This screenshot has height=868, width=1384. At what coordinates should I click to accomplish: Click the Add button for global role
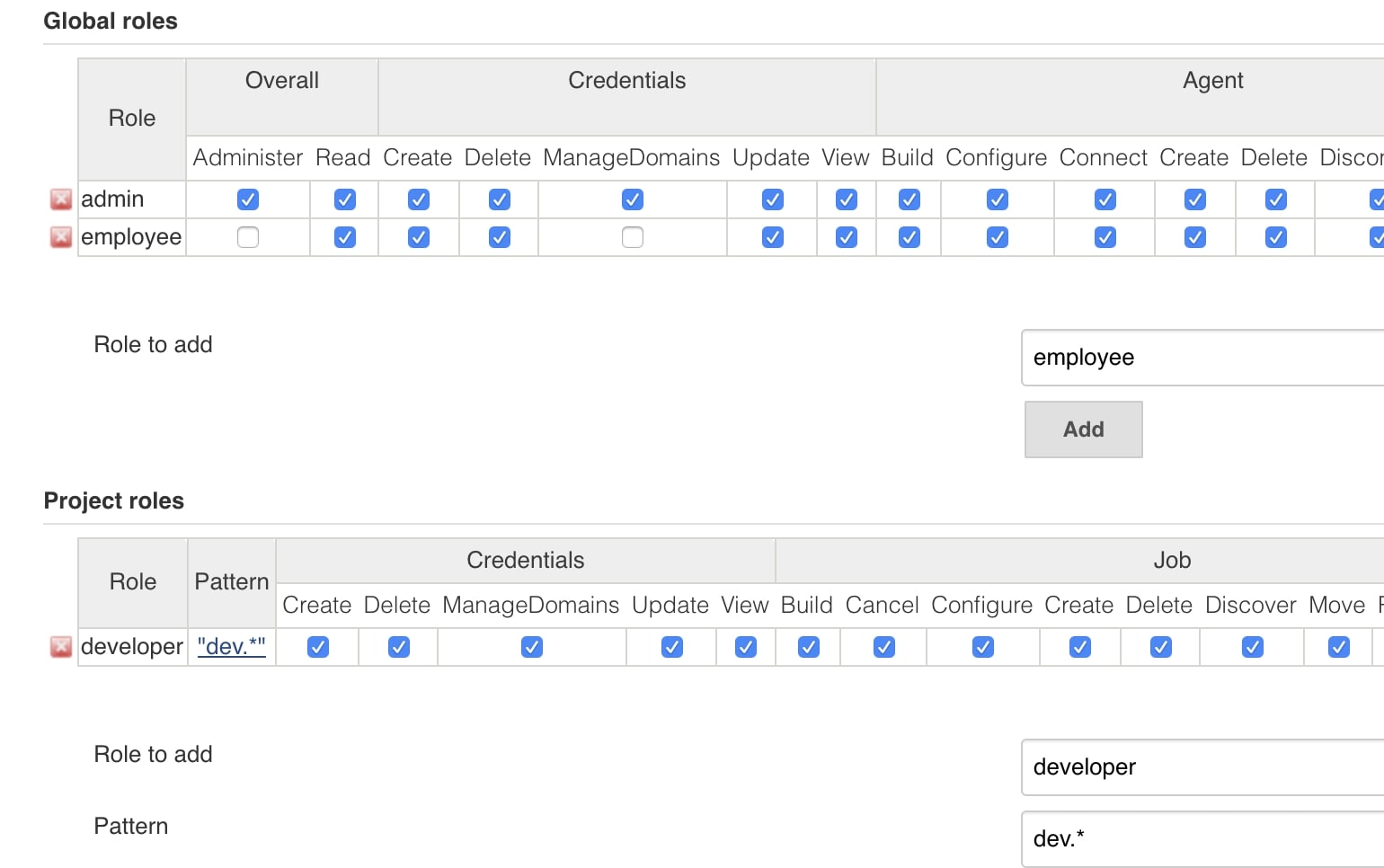click(x=1083, y=430)
